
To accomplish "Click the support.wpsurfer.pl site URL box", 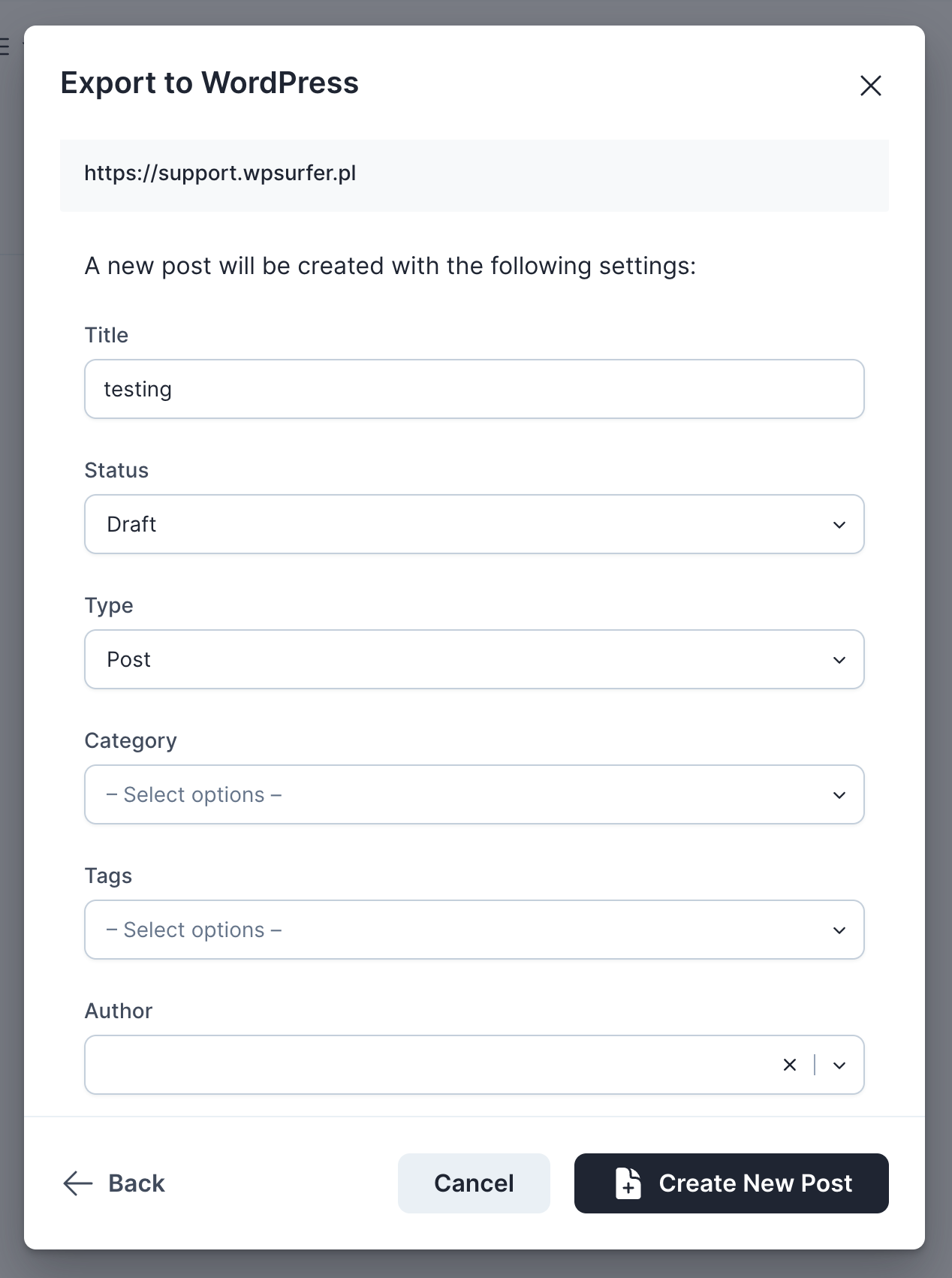I will [474, 175].
